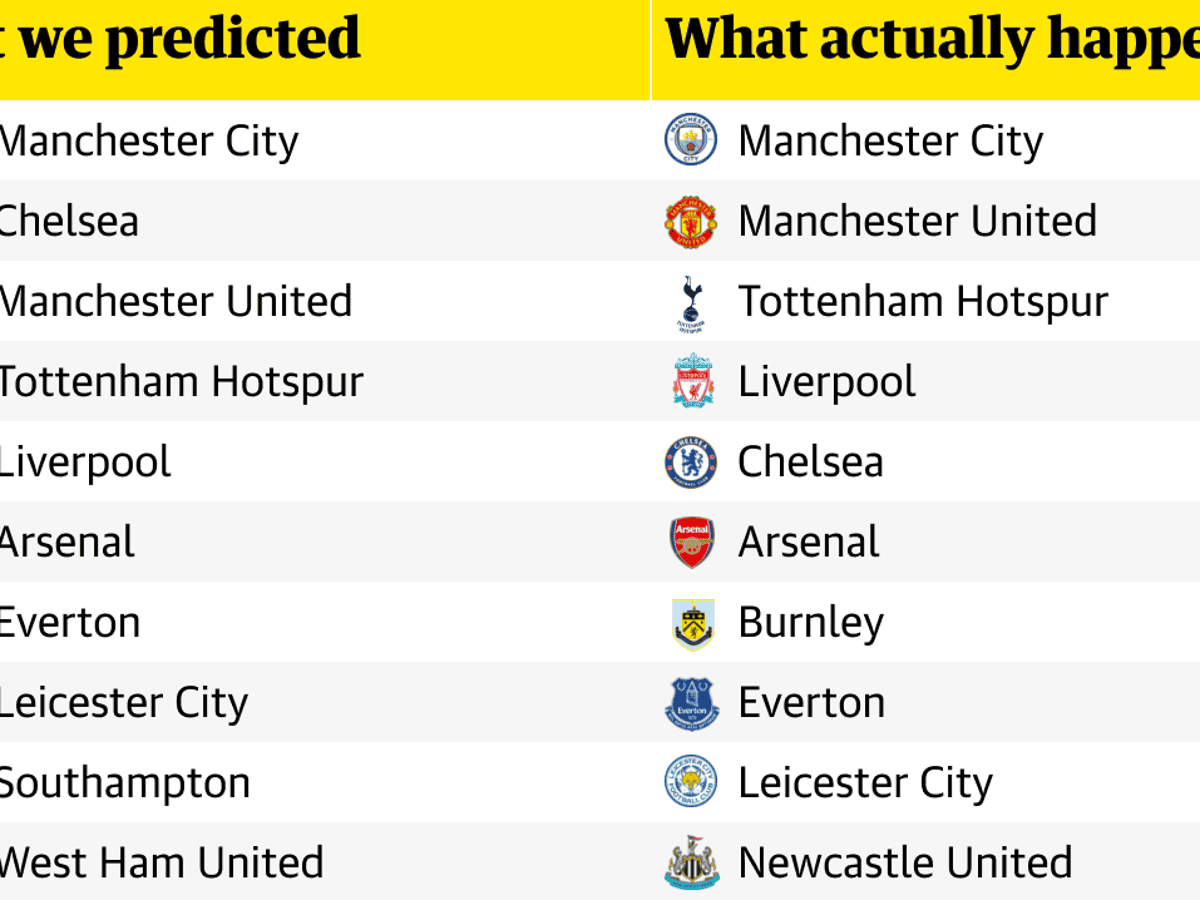1200x900 pixels.
Task: Click the Tottenham Hotspur cockerel crest
Action: (x=691, y=303)
